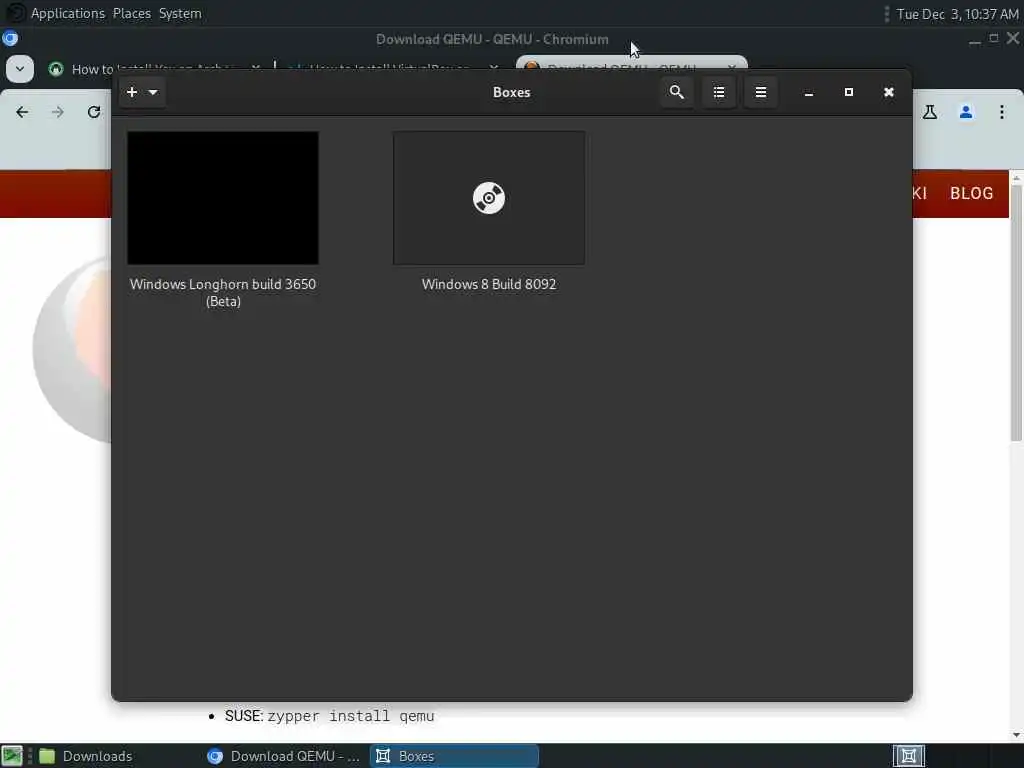1024x768 pixels.
Task: Open the clock showing Tue Dec 3, 10:37 AM
Action: coord(957,14)
